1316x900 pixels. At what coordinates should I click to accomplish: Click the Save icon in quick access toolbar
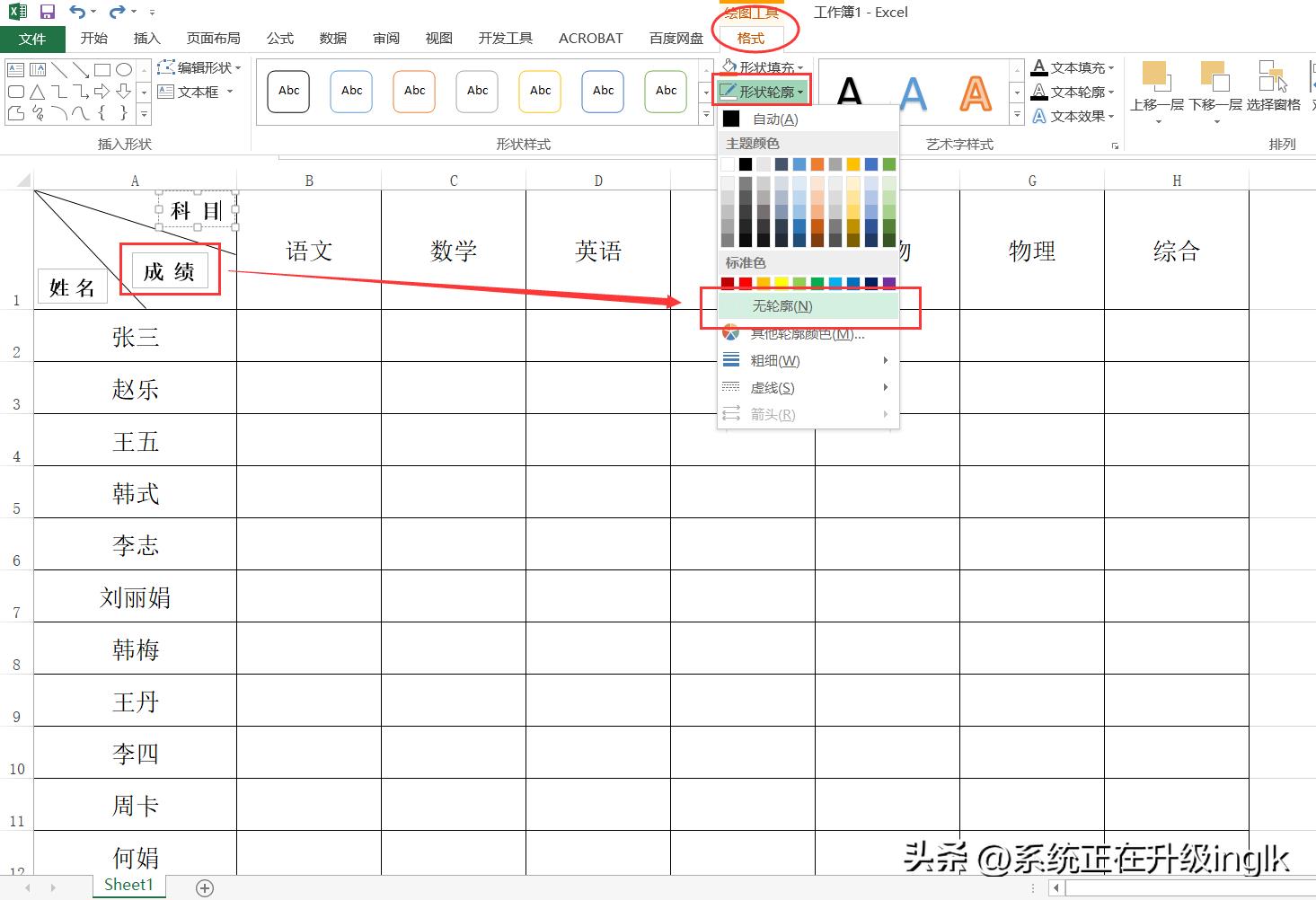pyautogui.click(x=48, y=12)
